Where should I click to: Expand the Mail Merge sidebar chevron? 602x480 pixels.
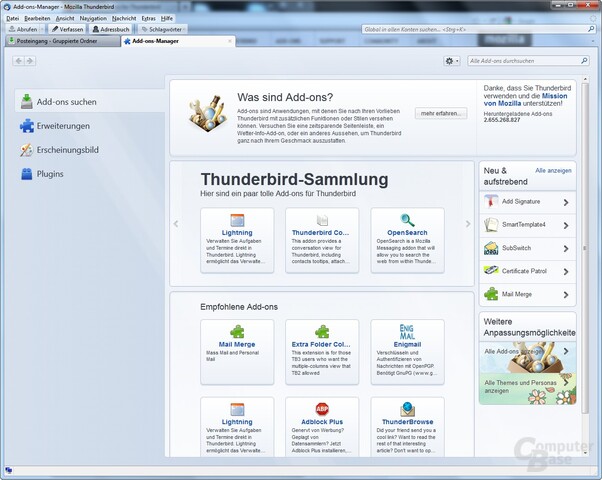566,295
